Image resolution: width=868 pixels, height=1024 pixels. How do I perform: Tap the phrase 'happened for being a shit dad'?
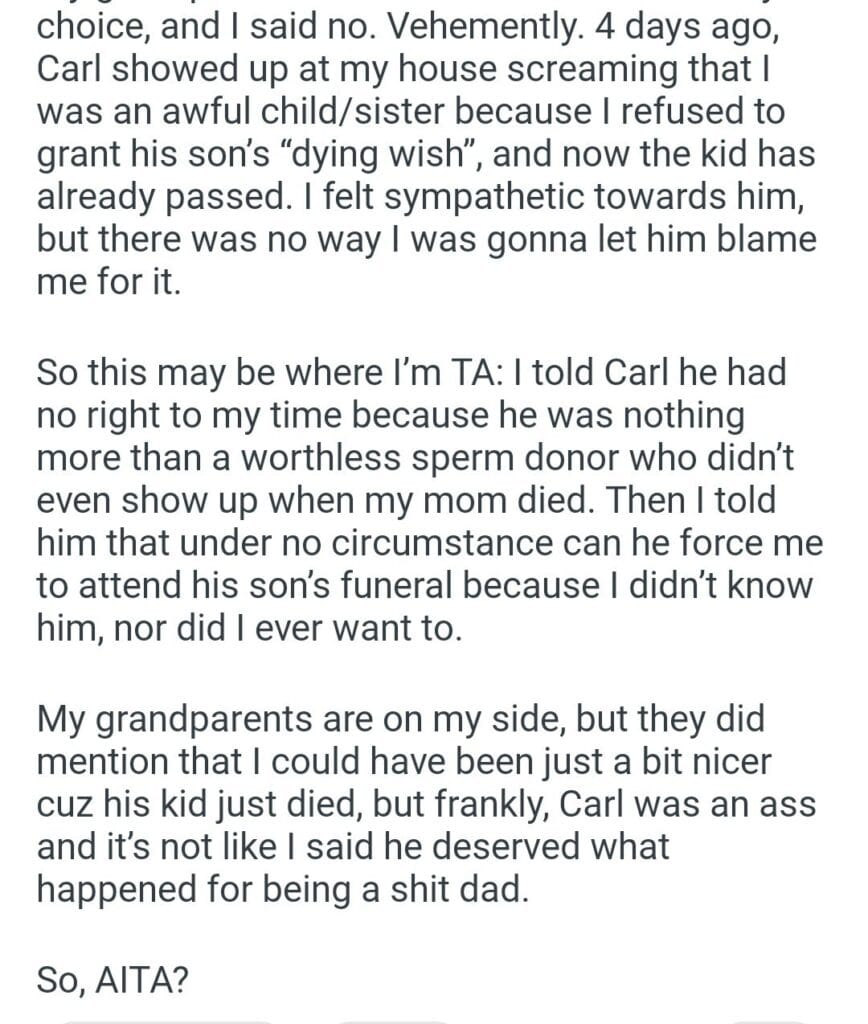coord(281,889)
